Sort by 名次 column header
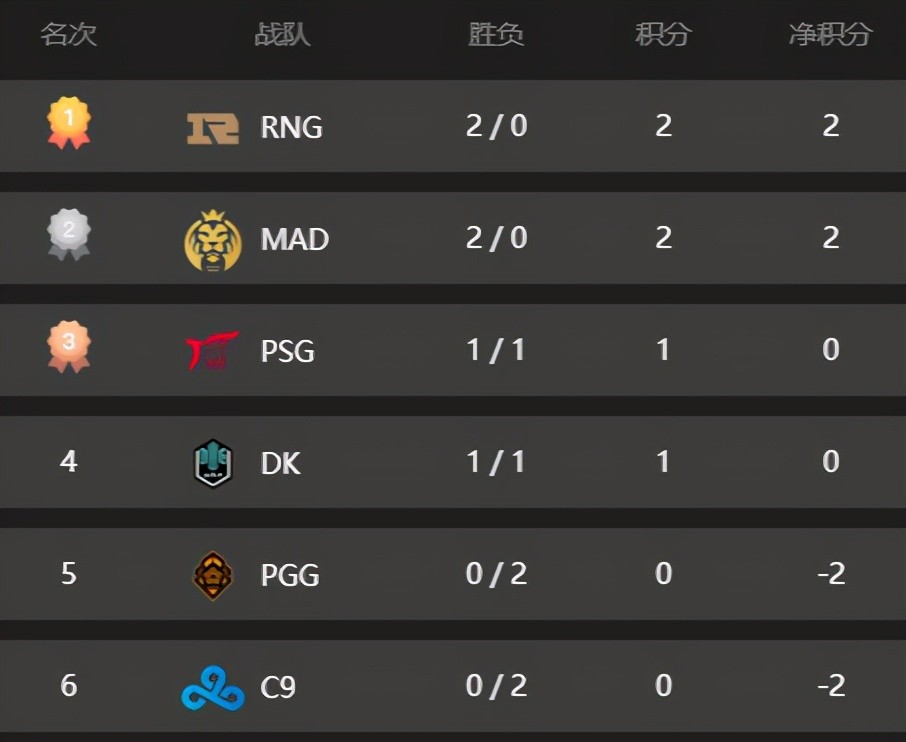The image size is (906, 742). point(69,35)
